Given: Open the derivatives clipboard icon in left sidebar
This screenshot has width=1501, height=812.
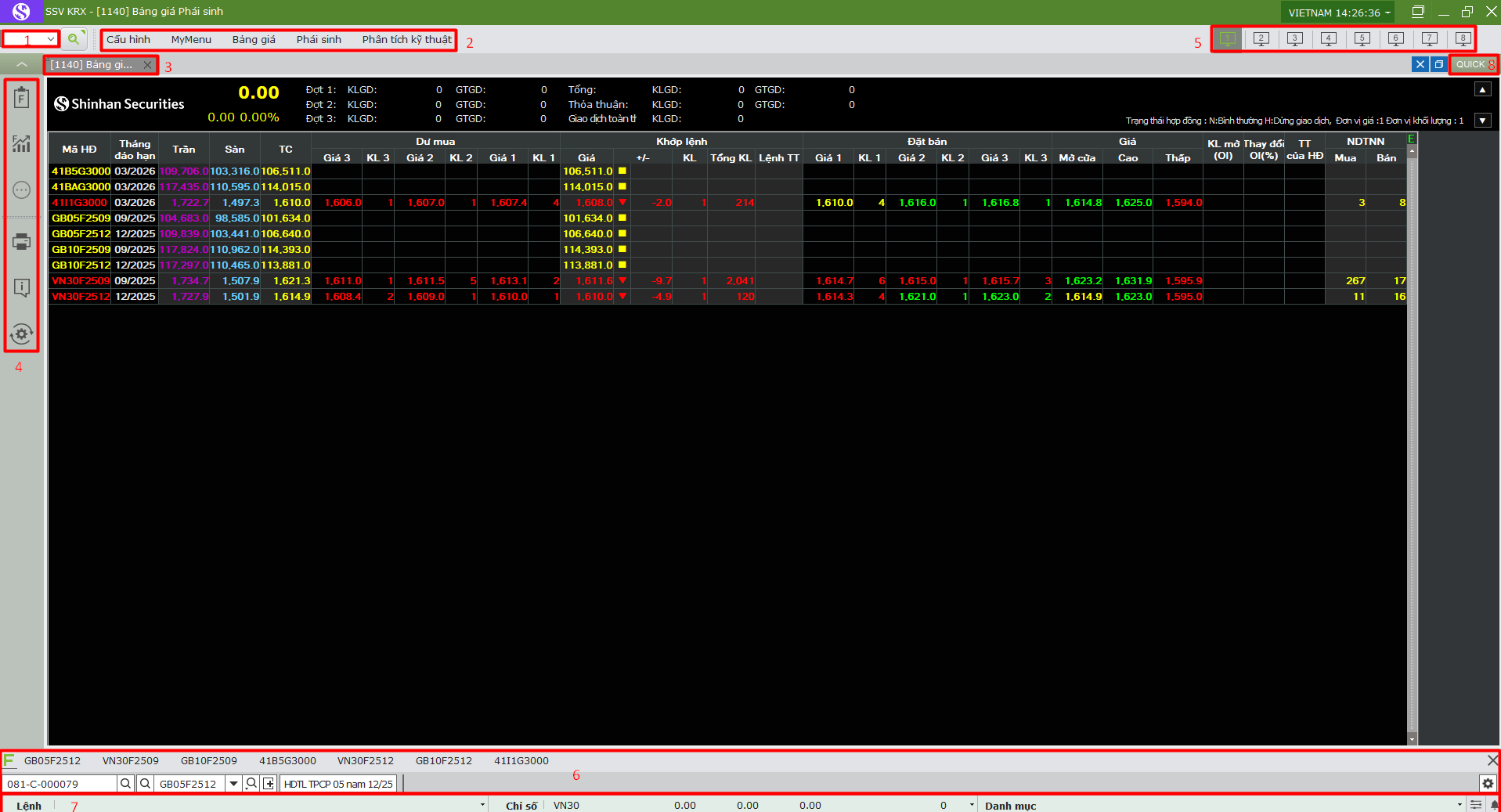Looking at the screenshot, I should [x=22, y=98].
